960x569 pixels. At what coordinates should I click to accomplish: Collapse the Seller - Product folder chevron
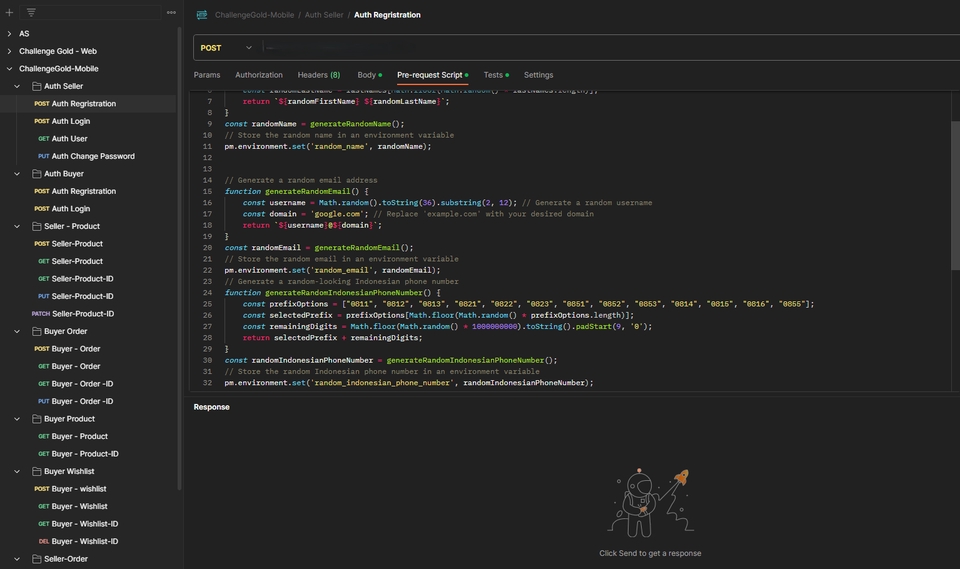click(x=17, y=227)
